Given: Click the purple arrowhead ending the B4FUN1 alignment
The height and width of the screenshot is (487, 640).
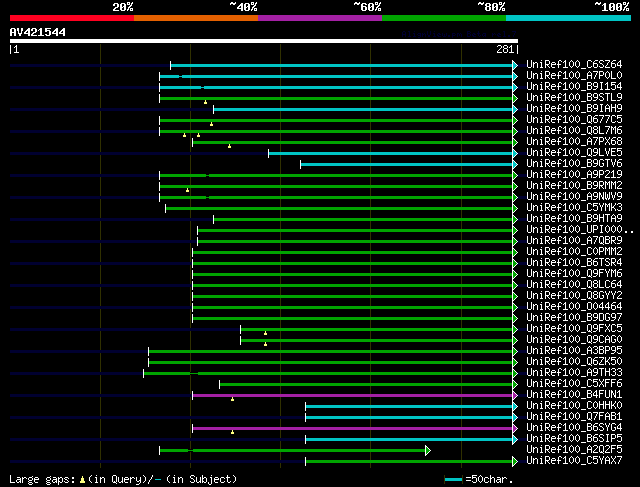Looking at the screenshot, I should click(515, 395).
